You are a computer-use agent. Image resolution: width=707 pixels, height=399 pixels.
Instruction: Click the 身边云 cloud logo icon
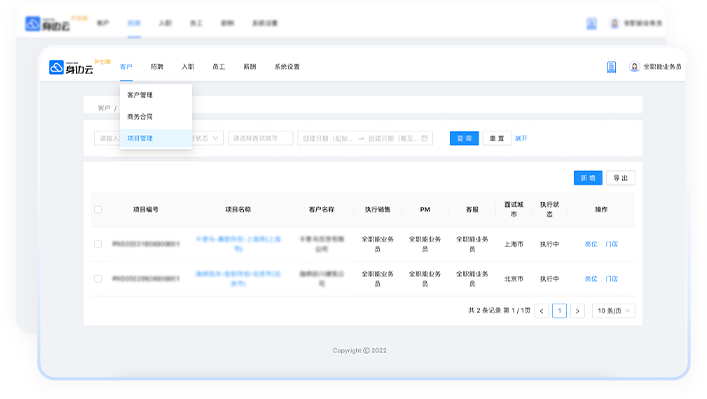(56, 67)
